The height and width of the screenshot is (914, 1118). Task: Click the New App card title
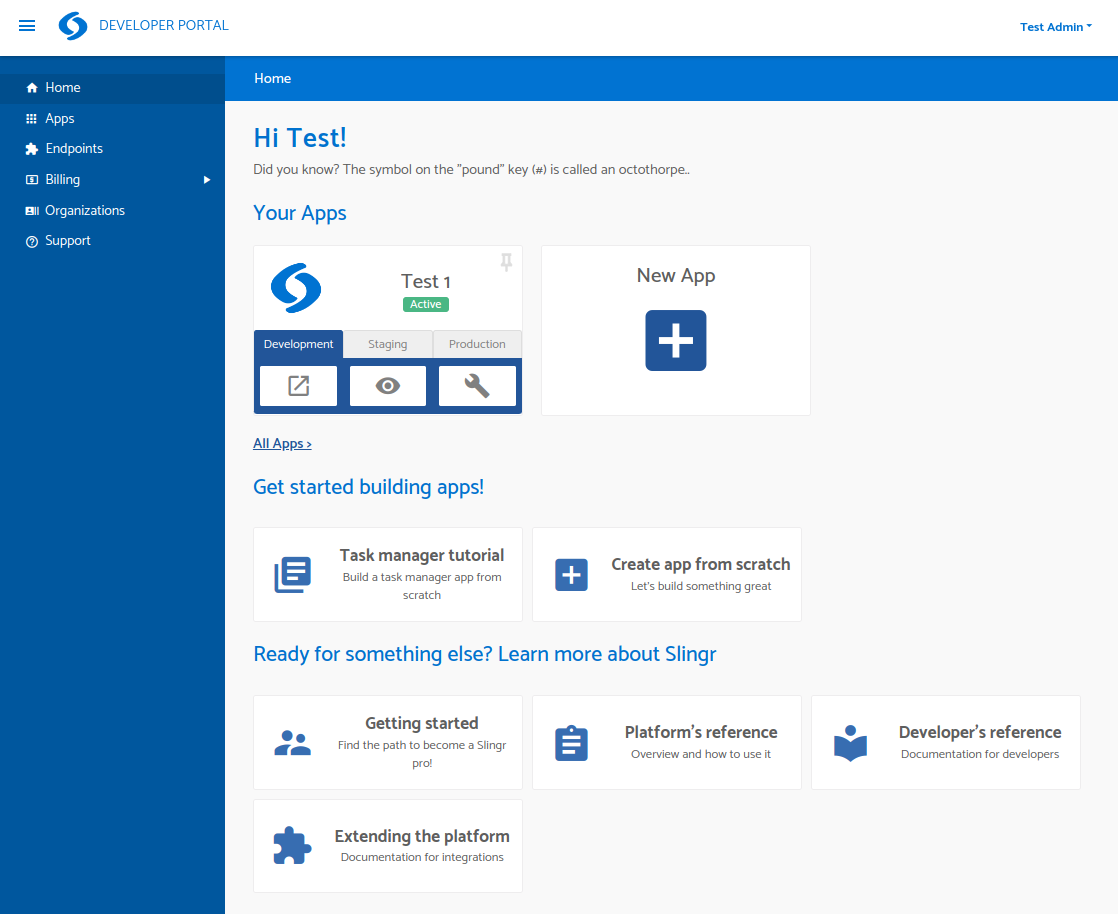point(676,275)
